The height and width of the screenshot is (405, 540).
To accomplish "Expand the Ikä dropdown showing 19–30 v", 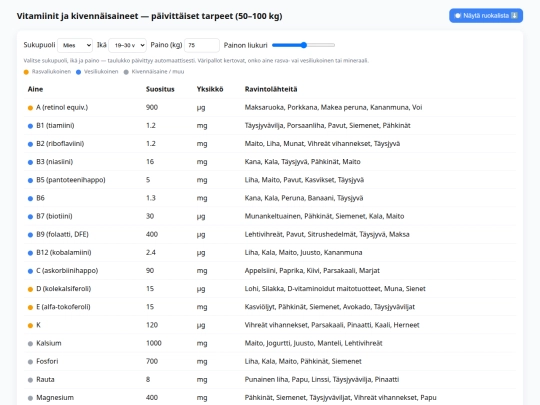I will 127,45.
